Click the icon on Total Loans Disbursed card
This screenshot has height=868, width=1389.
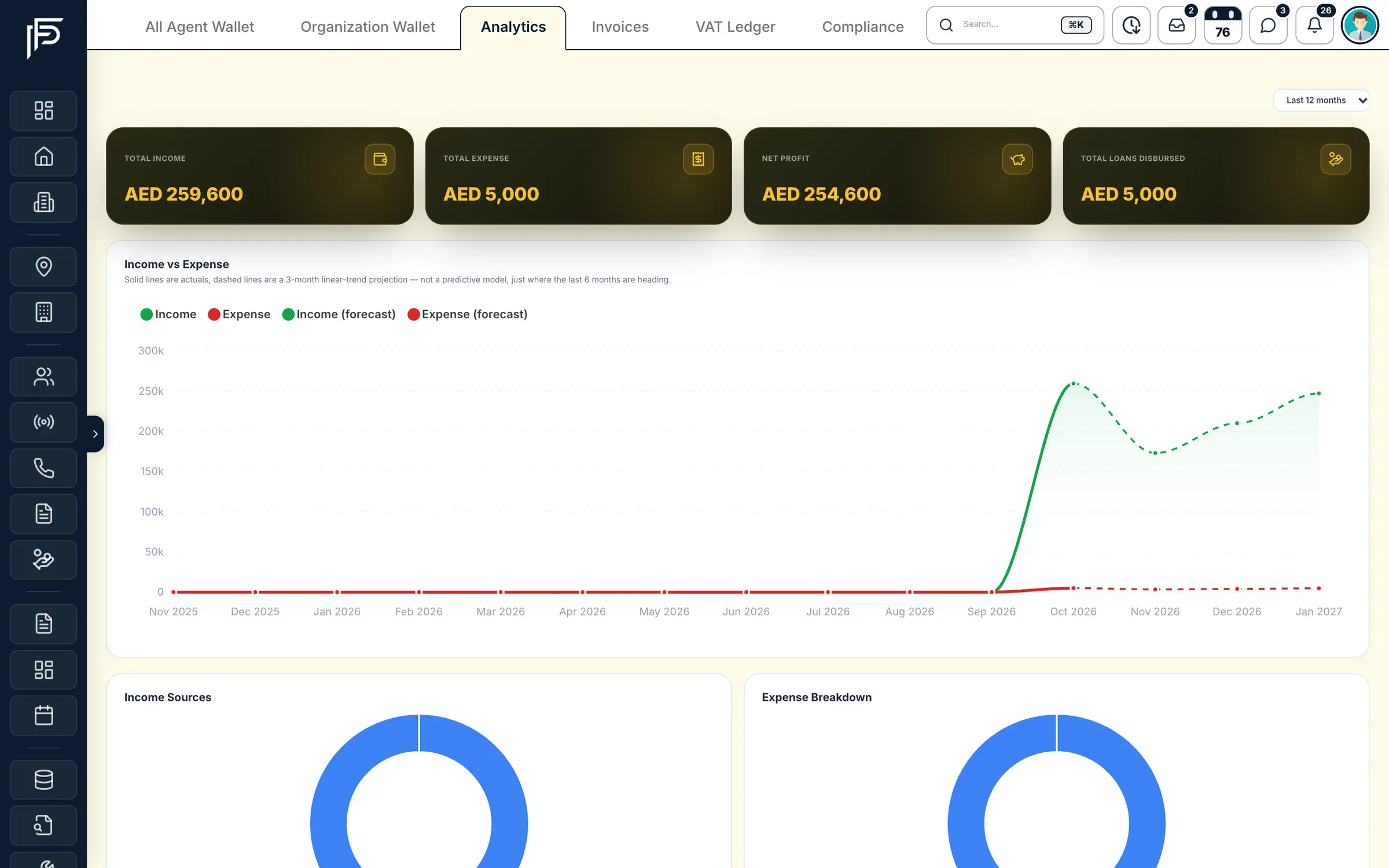click(1336, 159)
